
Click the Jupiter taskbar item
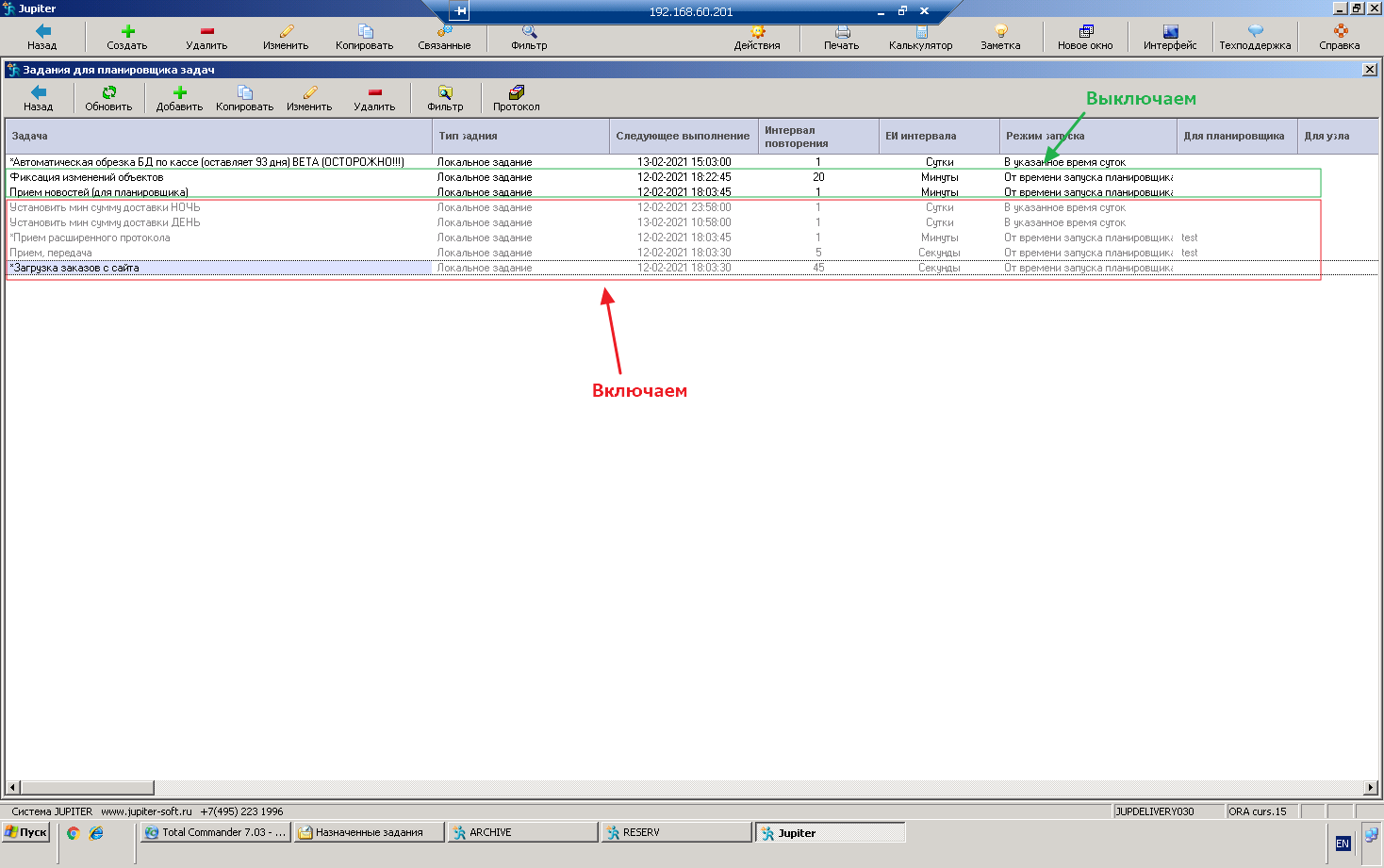831,832
